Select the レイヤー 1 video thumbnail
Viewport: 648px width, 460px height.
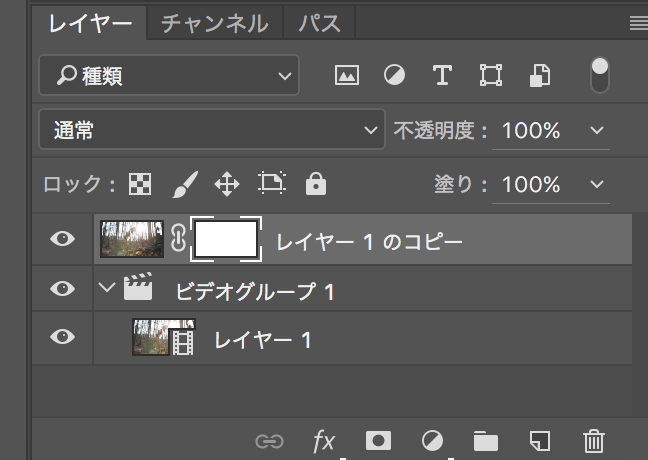coord(164,337)
